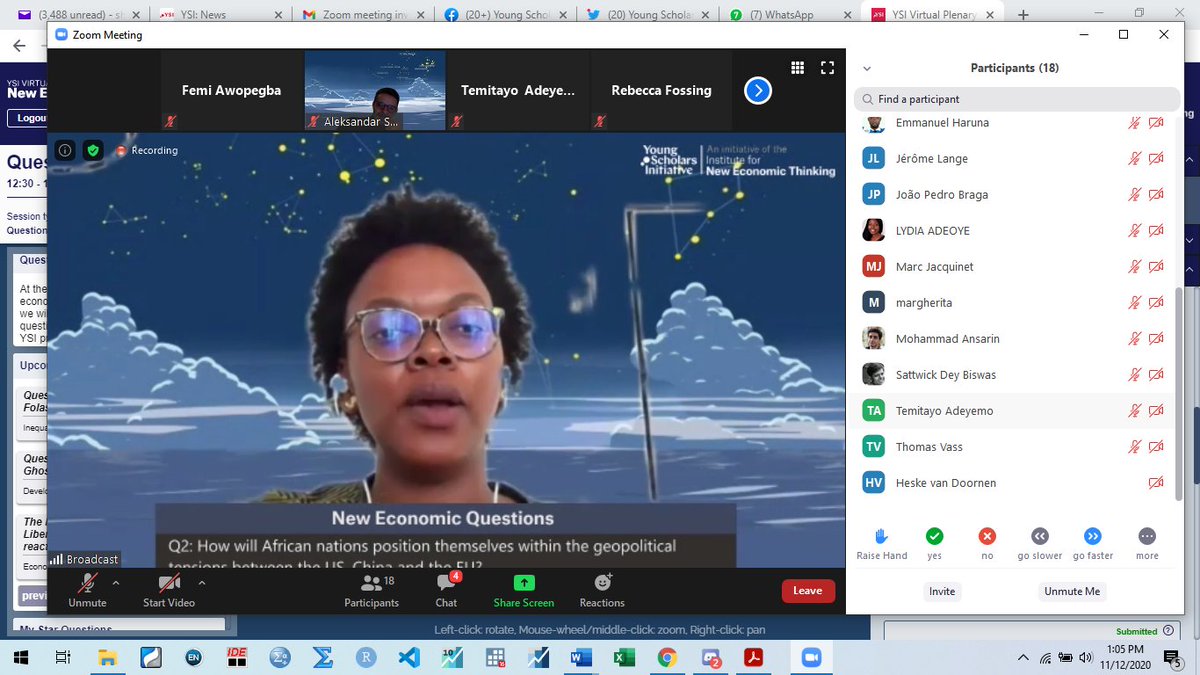Start video in Zoom toolbar
The width and height of the screenshot is (1200, 675).
pos(168,591)
